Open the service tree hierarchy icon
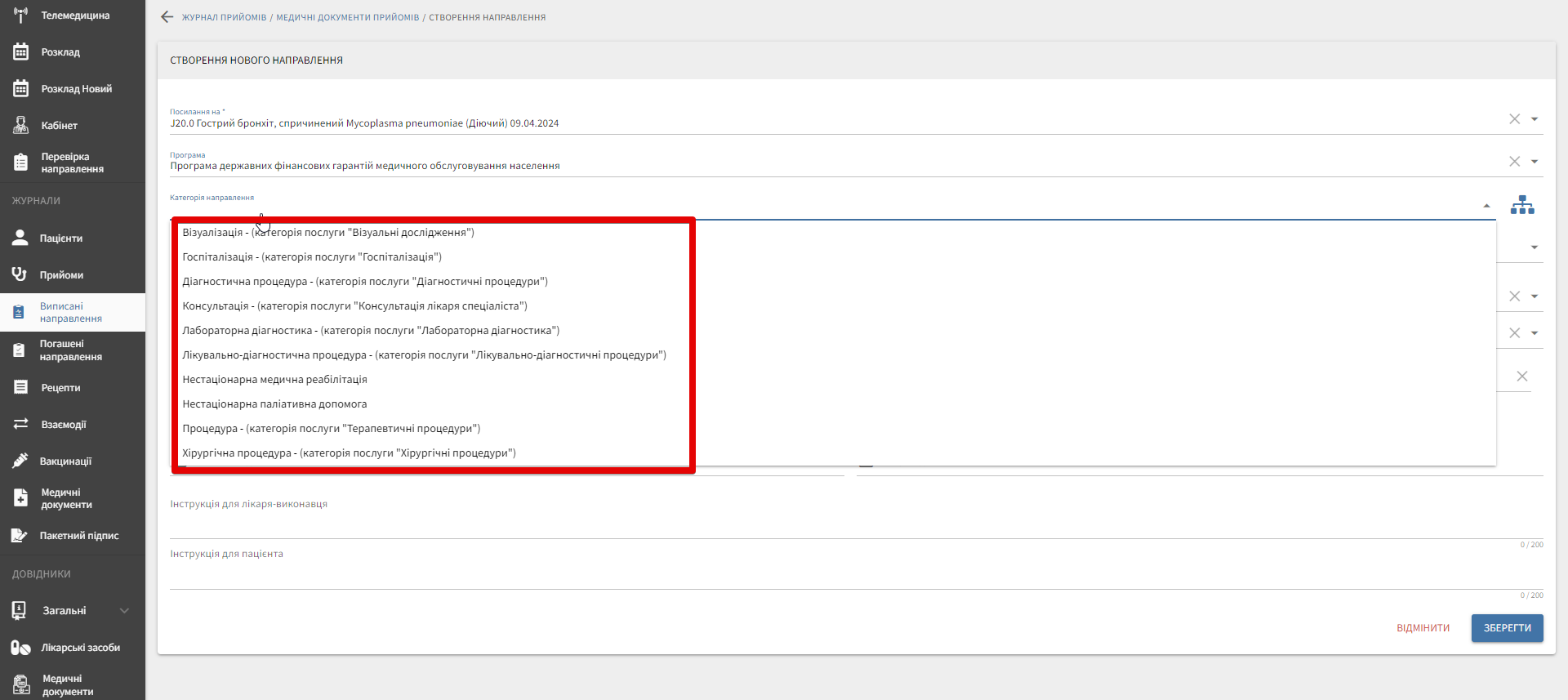 tap(1521, 205)
